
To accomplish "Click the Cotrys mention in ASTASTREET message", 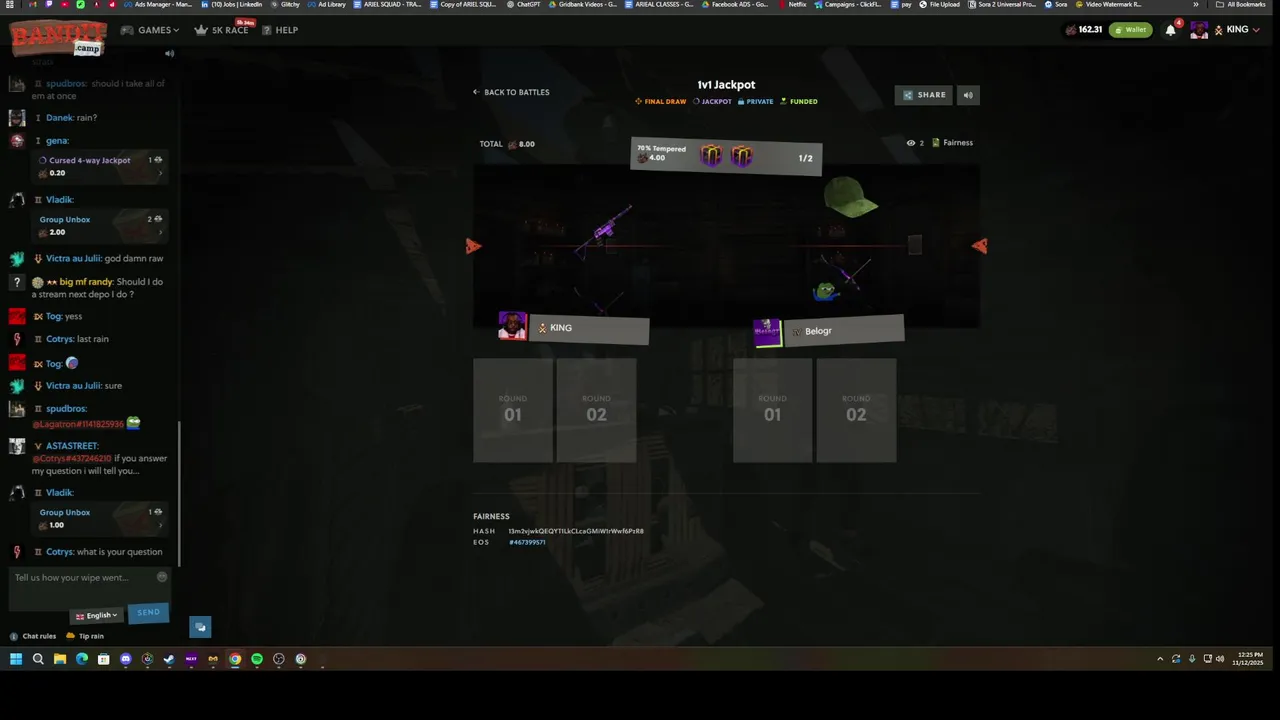I will point(72,458).
